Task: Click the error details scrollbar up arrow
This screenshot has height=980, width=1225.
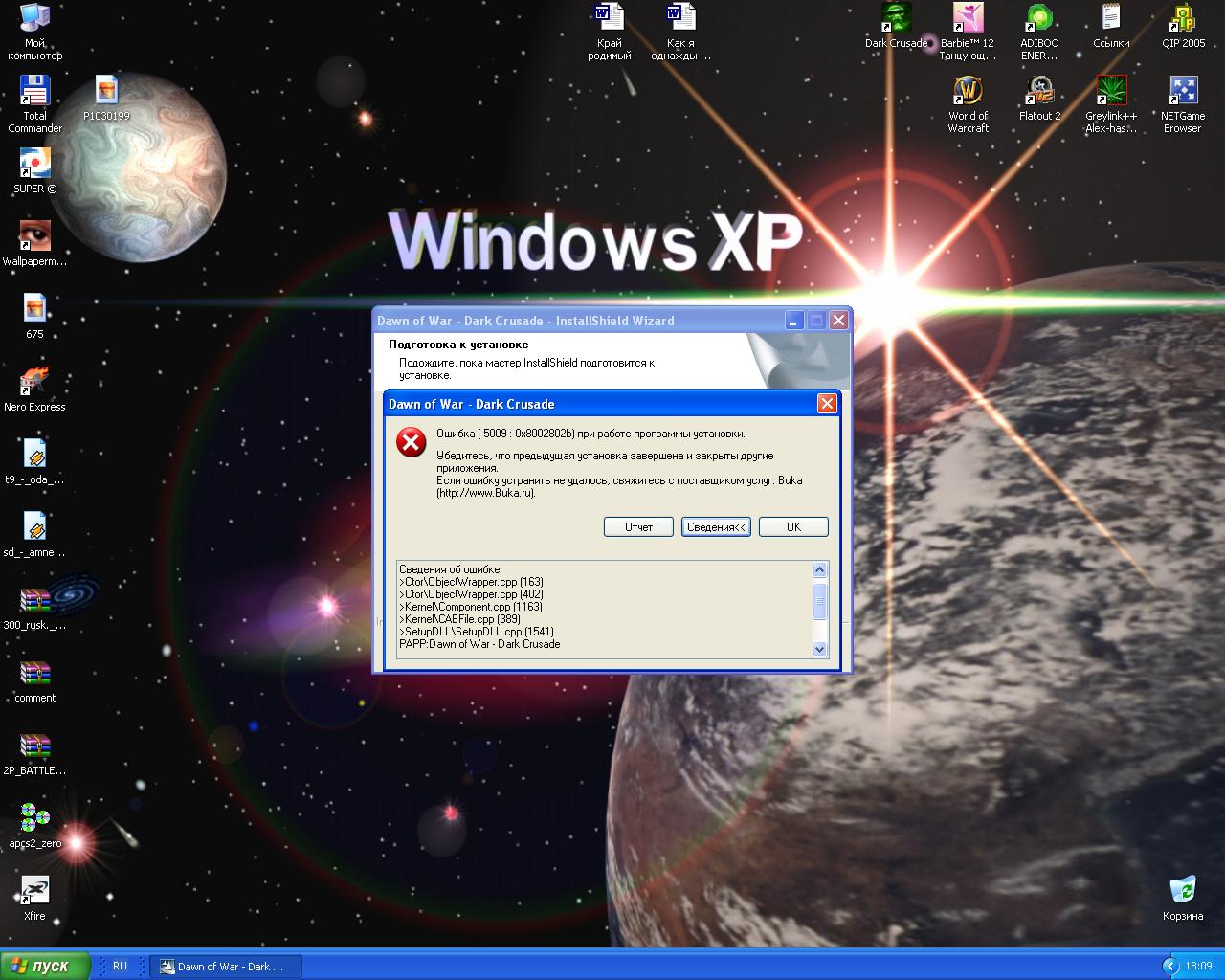Action: point(819,570)
